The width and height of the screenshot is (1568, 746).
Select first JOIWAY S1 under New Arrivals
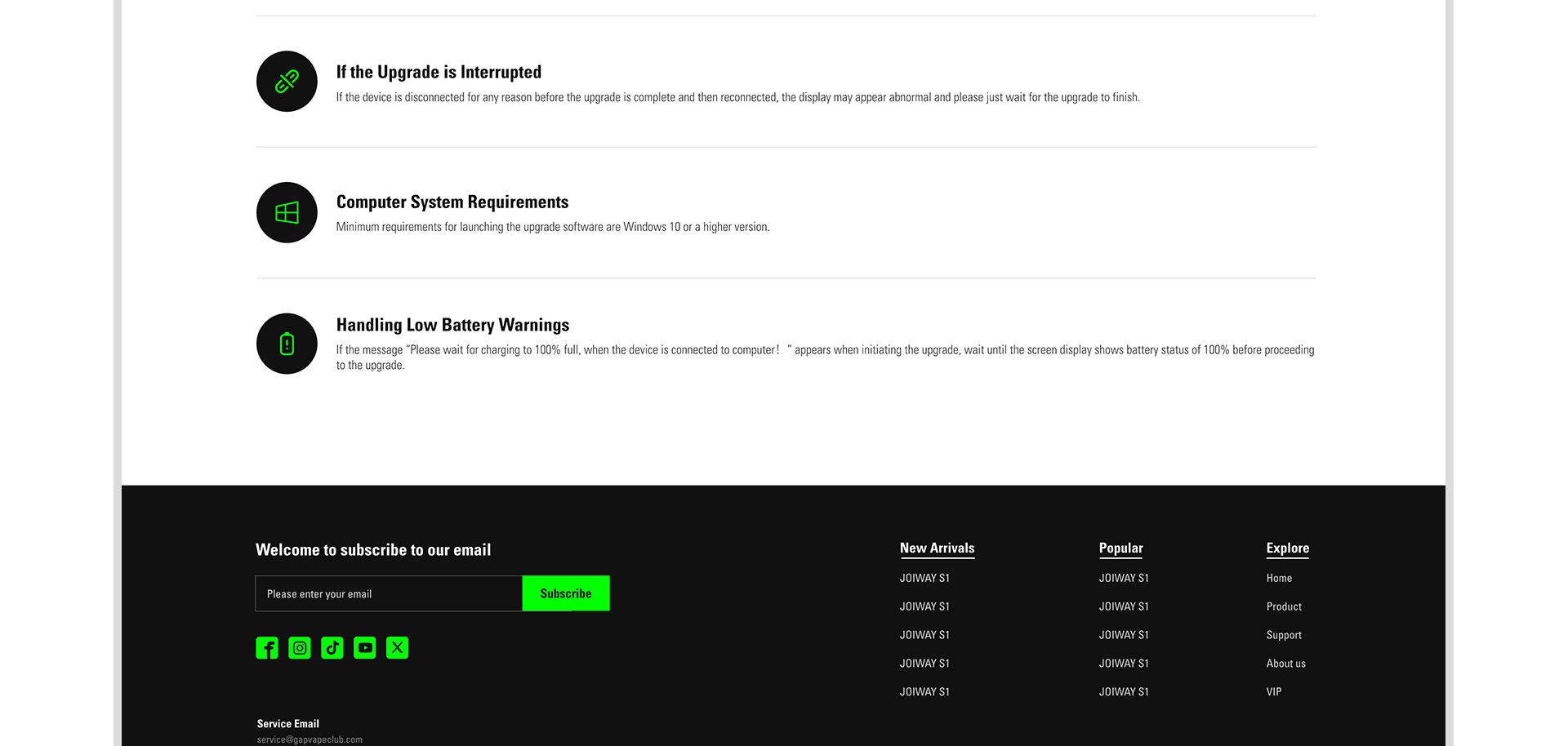tap(924, 578)
